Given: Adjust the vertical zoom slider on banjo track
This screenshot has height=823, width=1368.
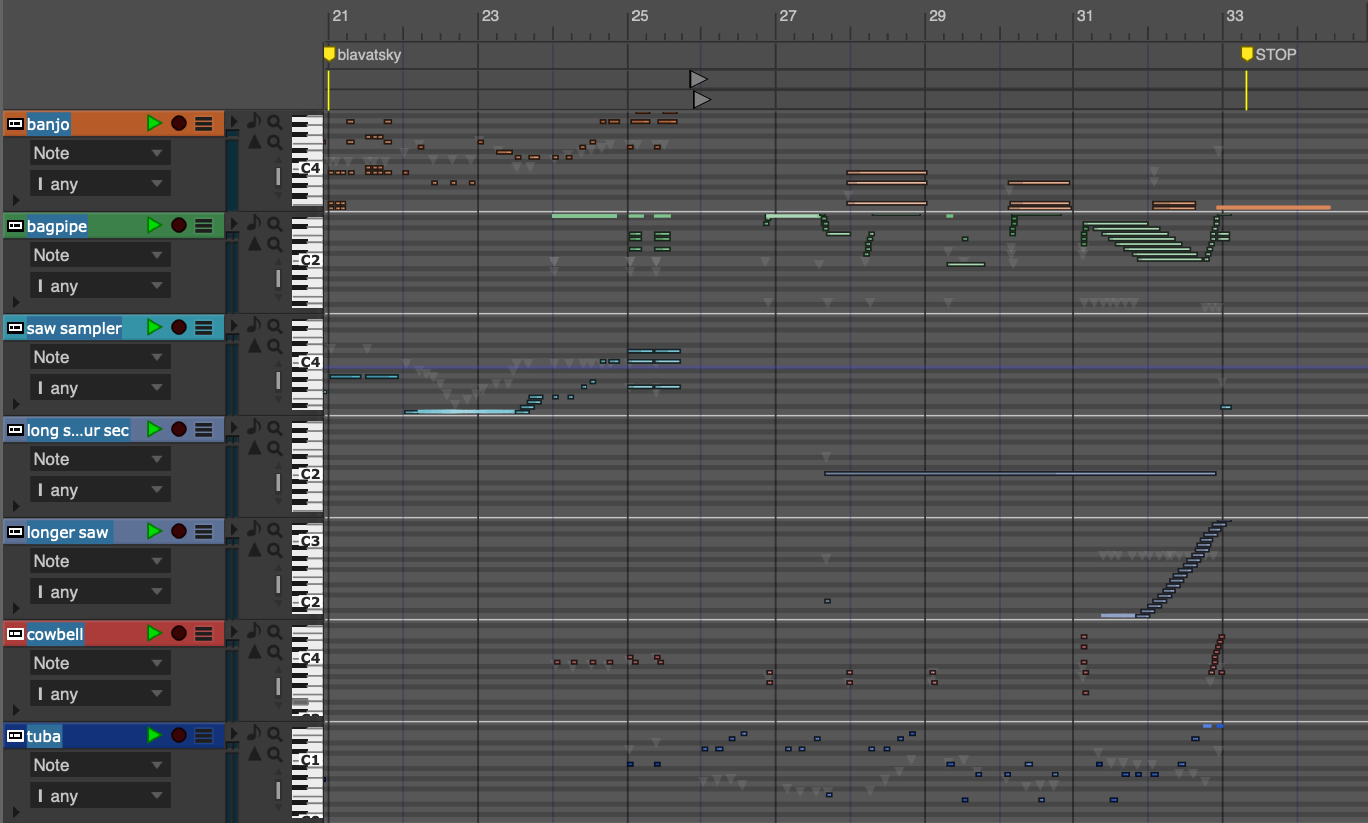Looking at the screenshot, I should (x=279, y=177).
